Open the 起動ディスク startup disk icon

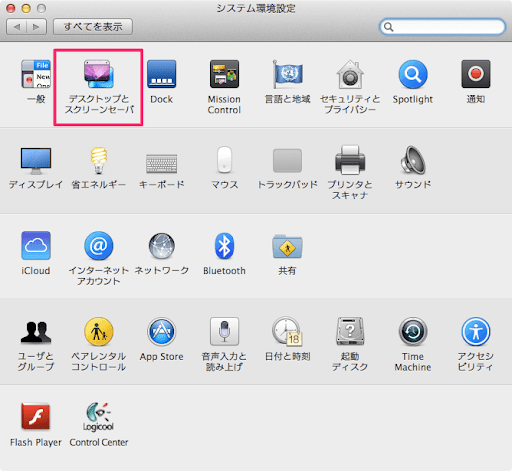[x=350, y=332]
